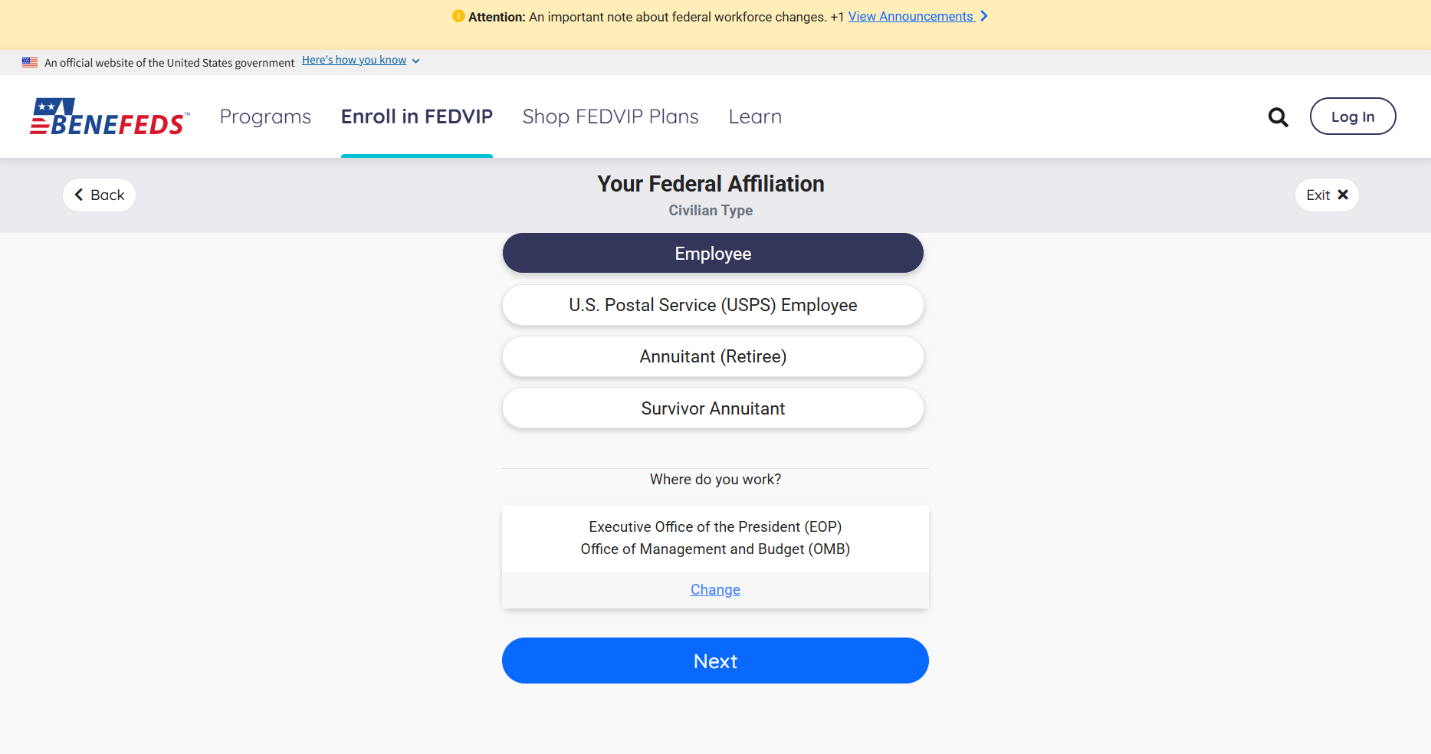Open the View Announcements link
This screenshot has height=754, width=1431.
point(910,16)
